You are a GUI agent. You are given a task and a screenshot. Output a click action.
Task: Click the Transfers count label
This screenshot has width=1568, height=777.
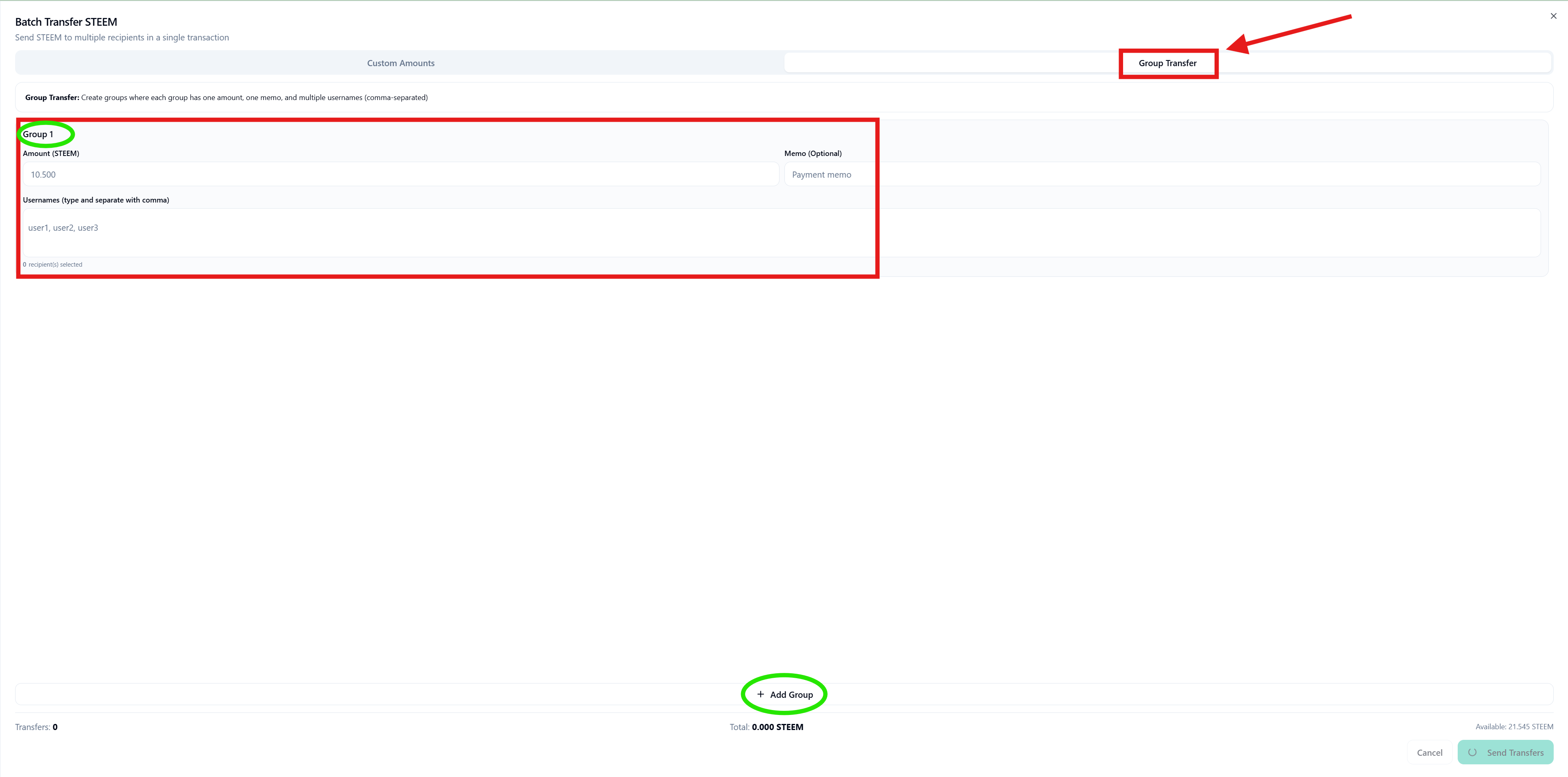(36, 727)
